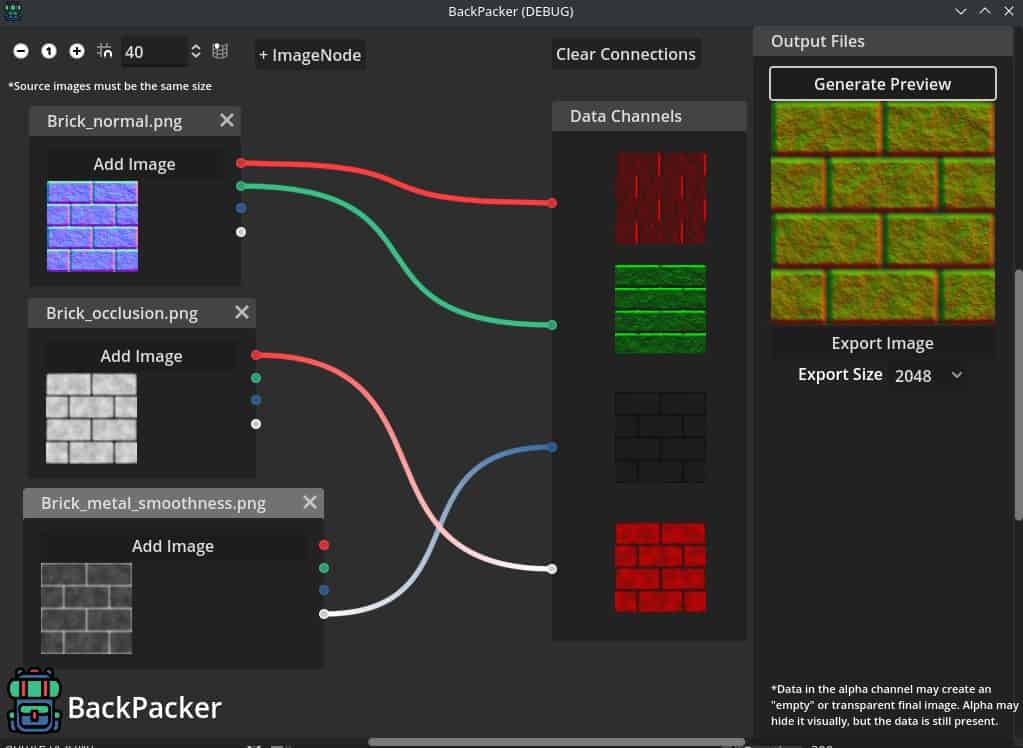
Task: Click the generated brick preview image
Action: pos(883,213)
